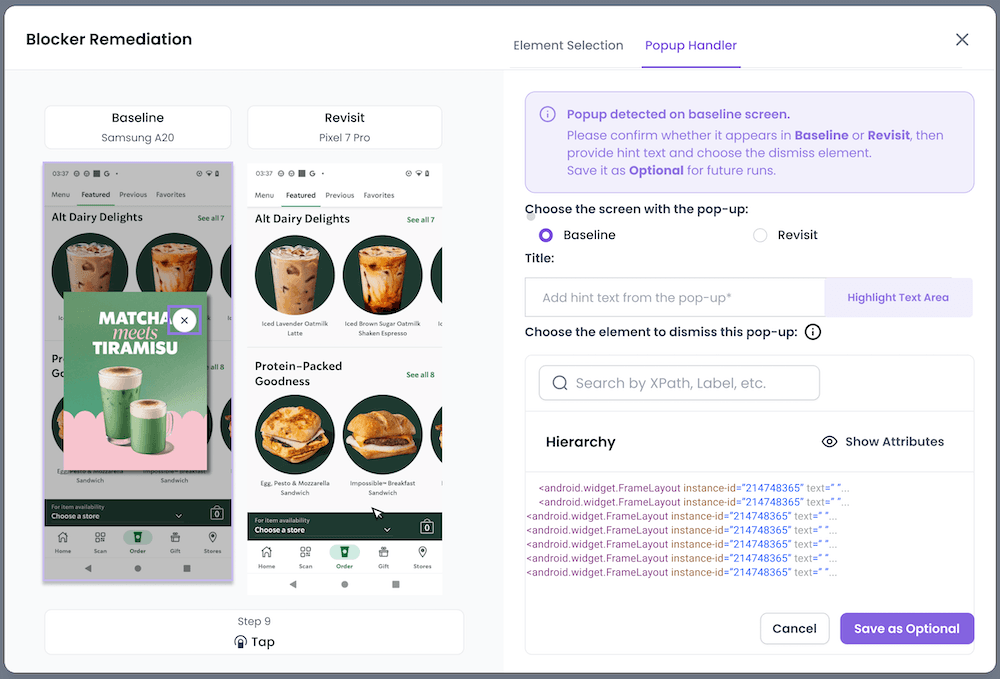Open the Popup Handler tab
The height and width of the screenshot is (679, 1000).
[691, 45]
